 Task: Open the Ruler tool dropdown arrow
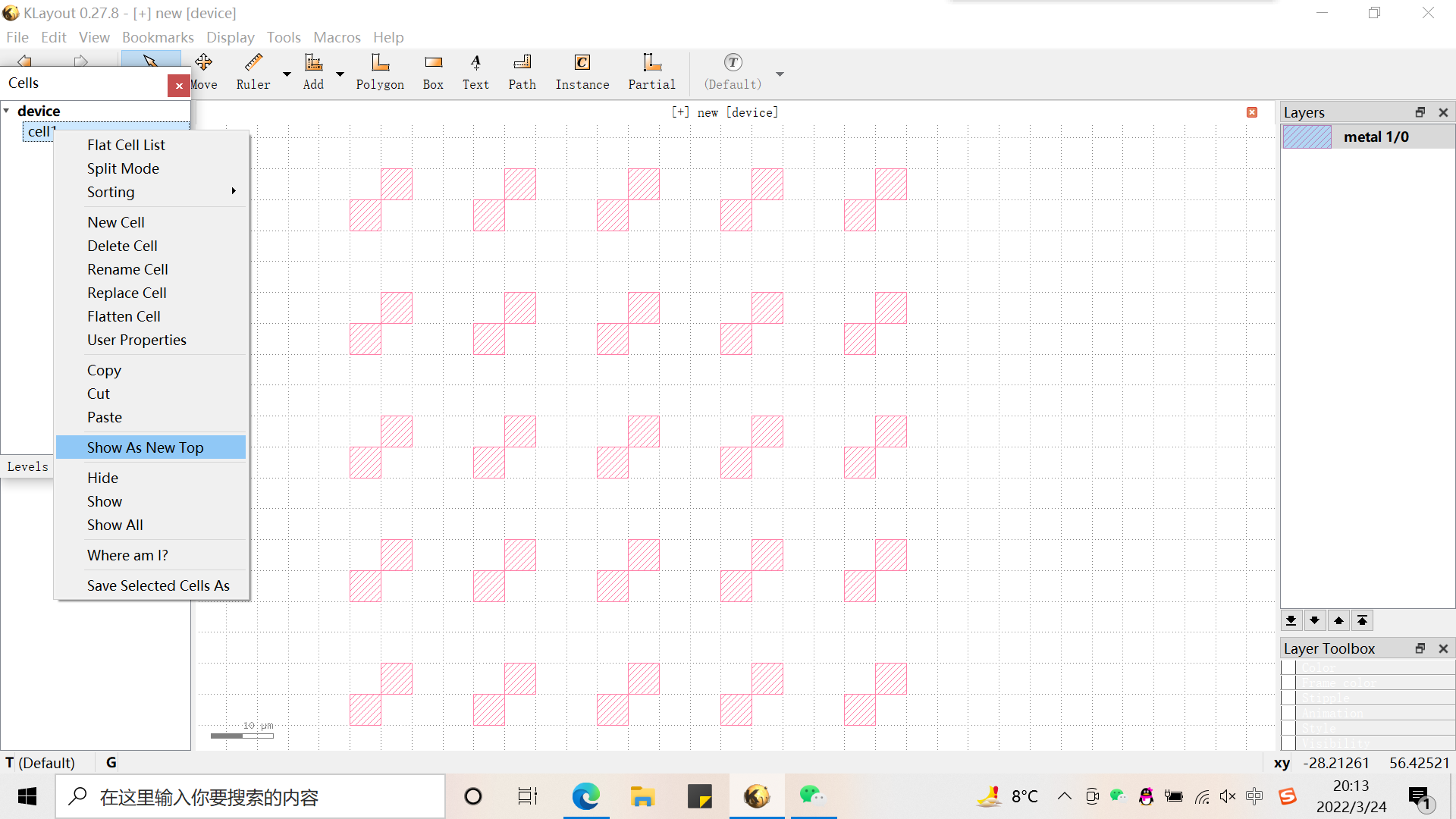pos(287,74)
